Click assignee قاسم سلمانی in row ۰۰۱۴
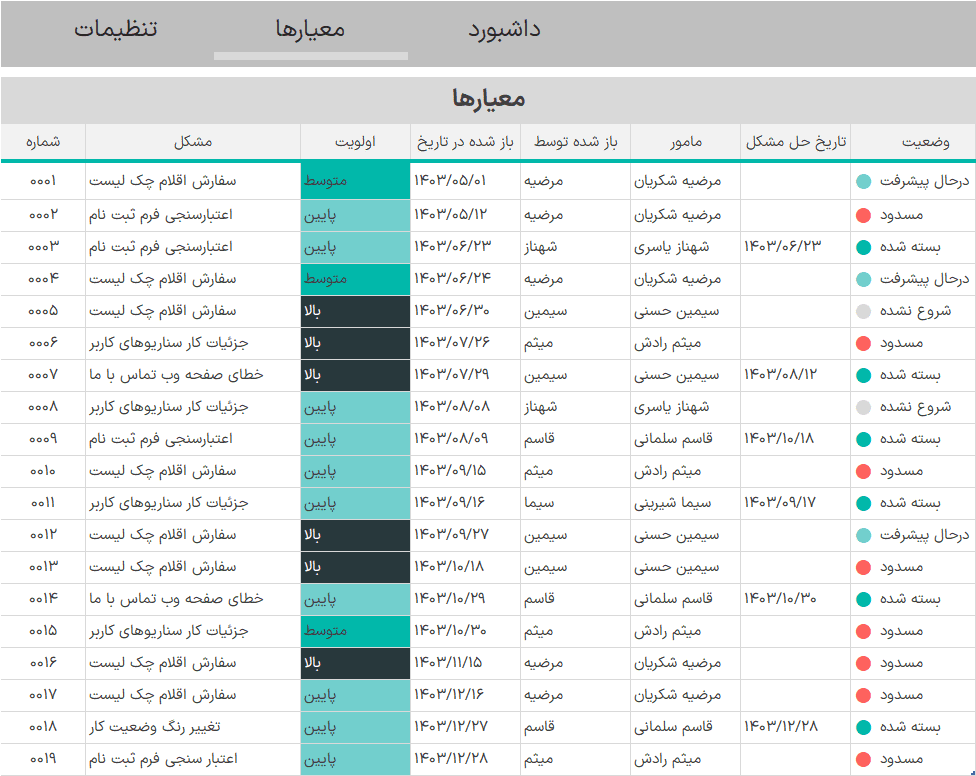The image size is (976, 776). (673, 599)
